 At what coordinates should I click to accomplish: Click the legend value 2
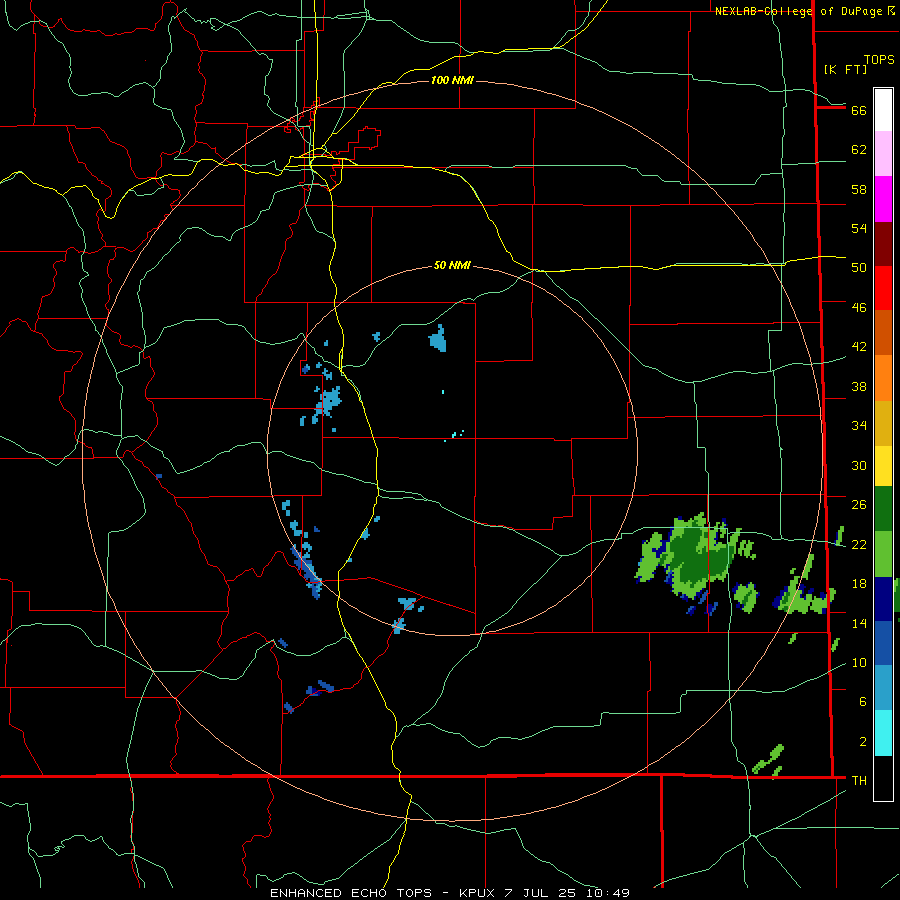tap(862, 741)
